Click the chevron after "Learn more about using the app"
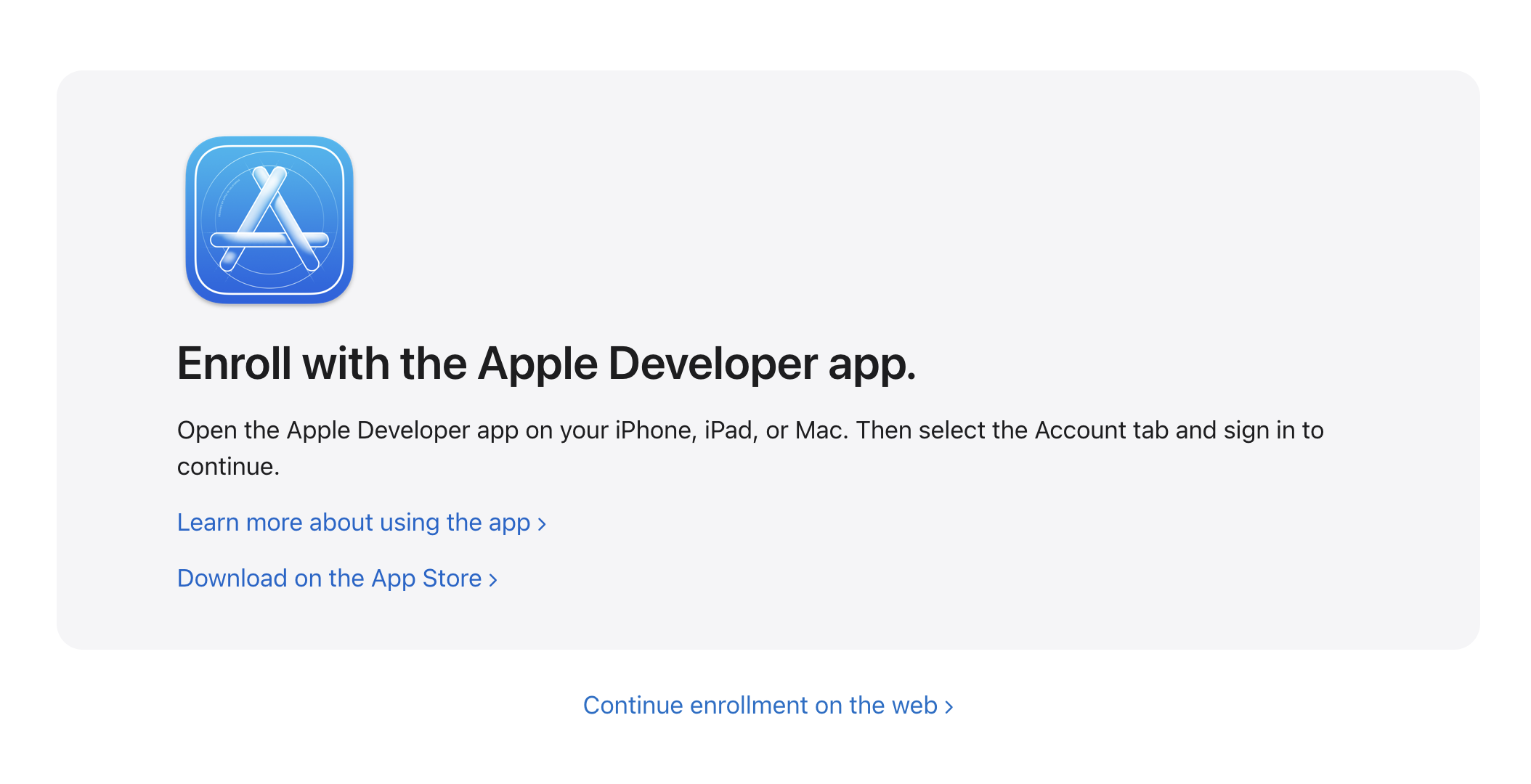1531x784 pixels. (543, 523)
